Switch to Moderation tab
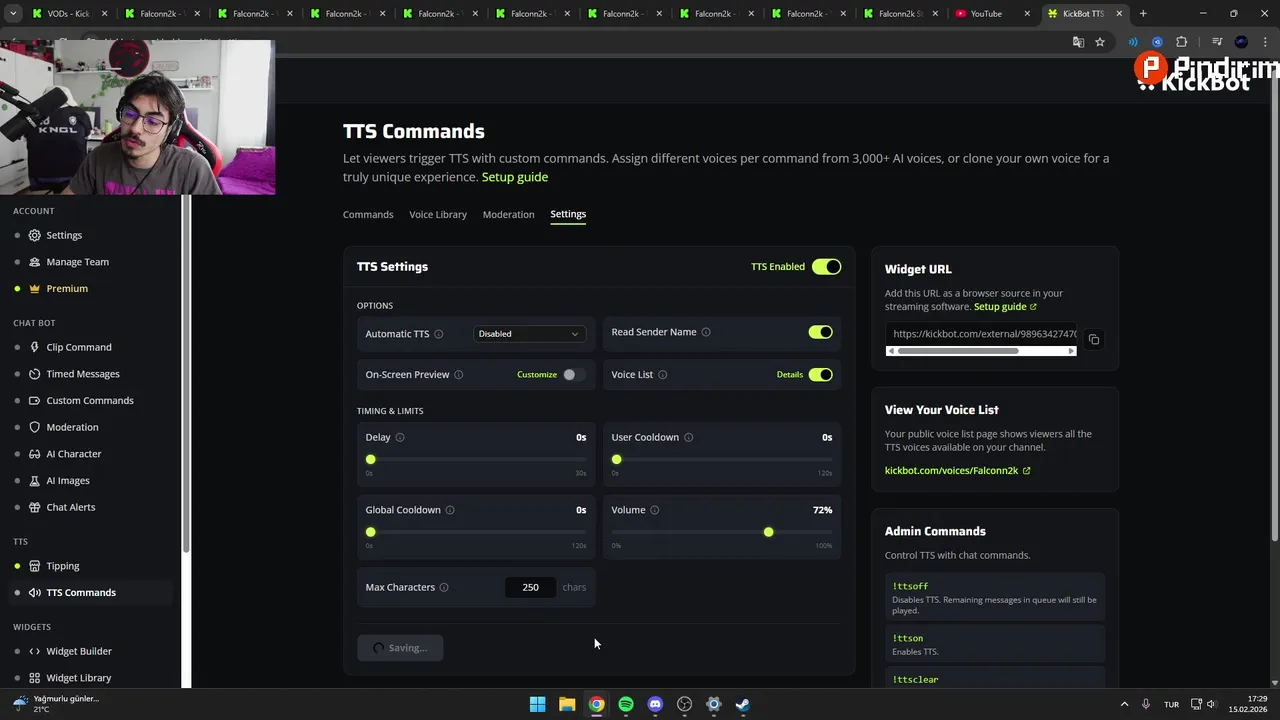The image size is (1280, 720). pos(508,215)
